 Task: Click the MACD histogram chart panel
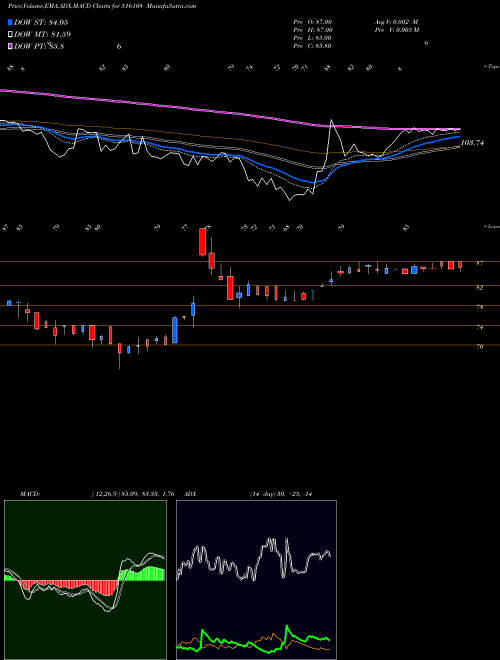(x=85, y=580)
